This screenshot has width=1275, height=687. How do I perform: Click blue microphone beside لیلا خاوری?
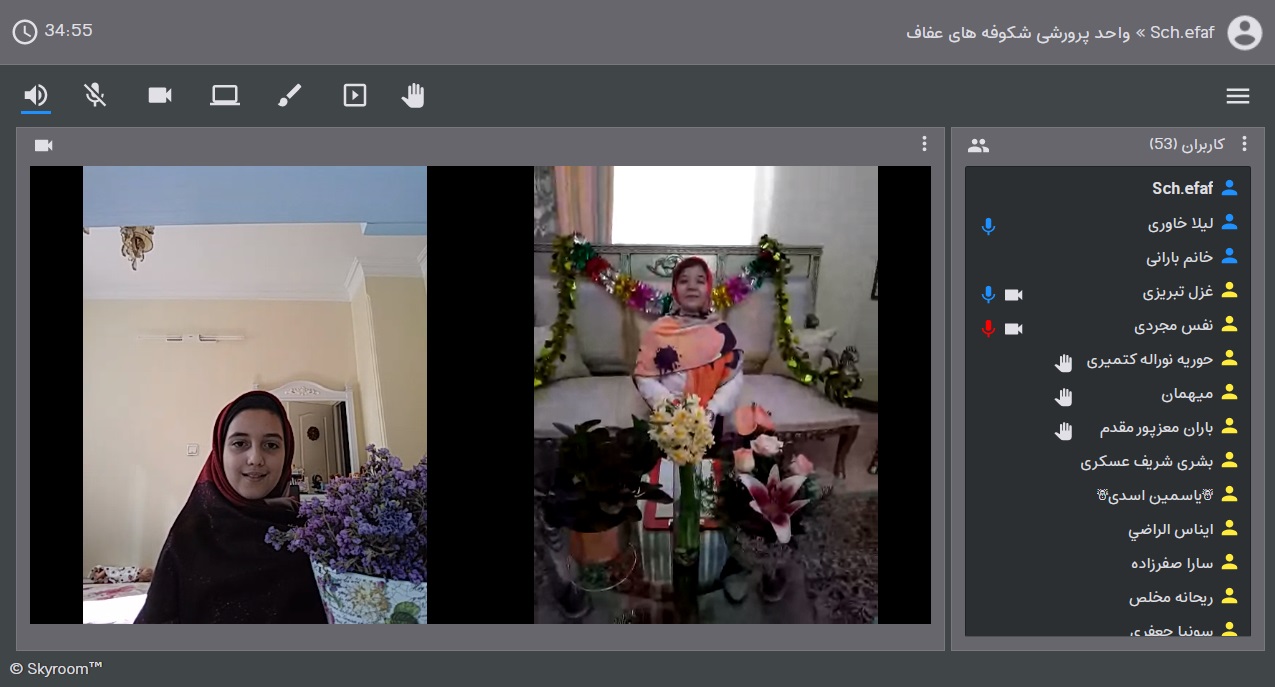(x=988, y=226)
